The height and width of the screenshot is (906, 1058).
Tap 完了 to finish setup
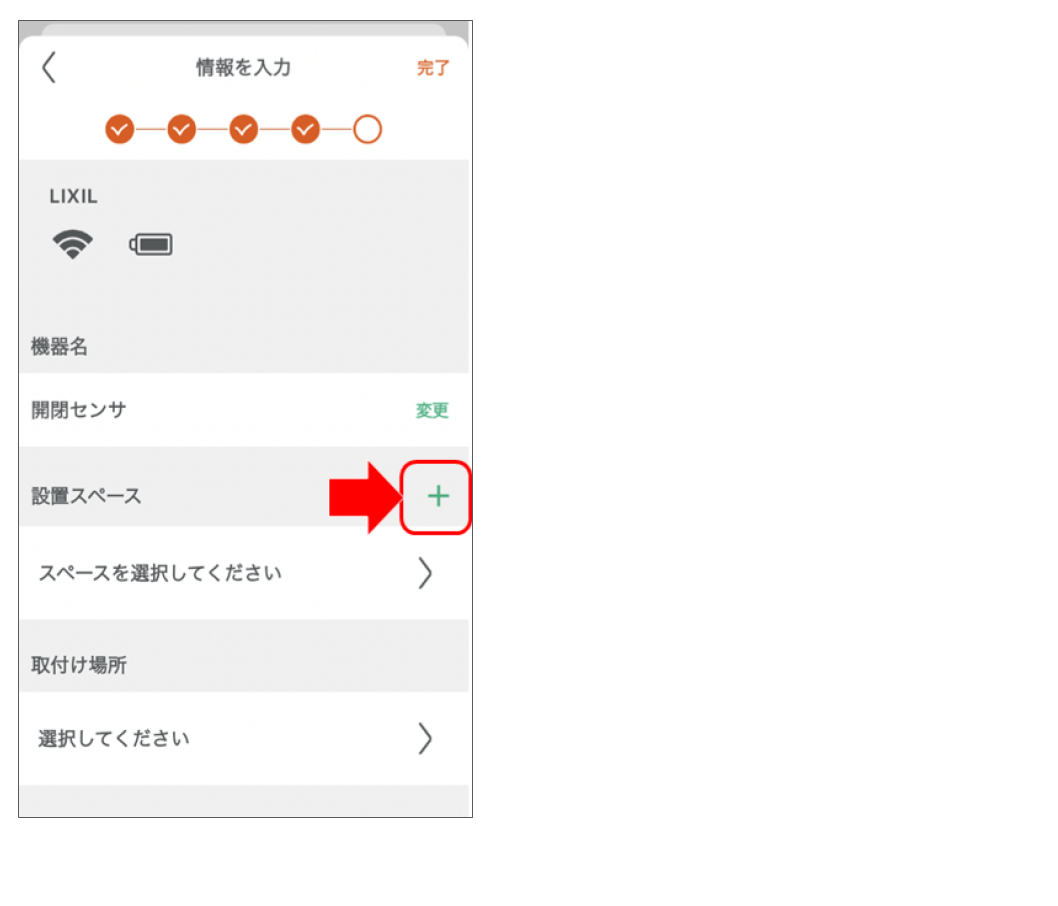point(433,67)
